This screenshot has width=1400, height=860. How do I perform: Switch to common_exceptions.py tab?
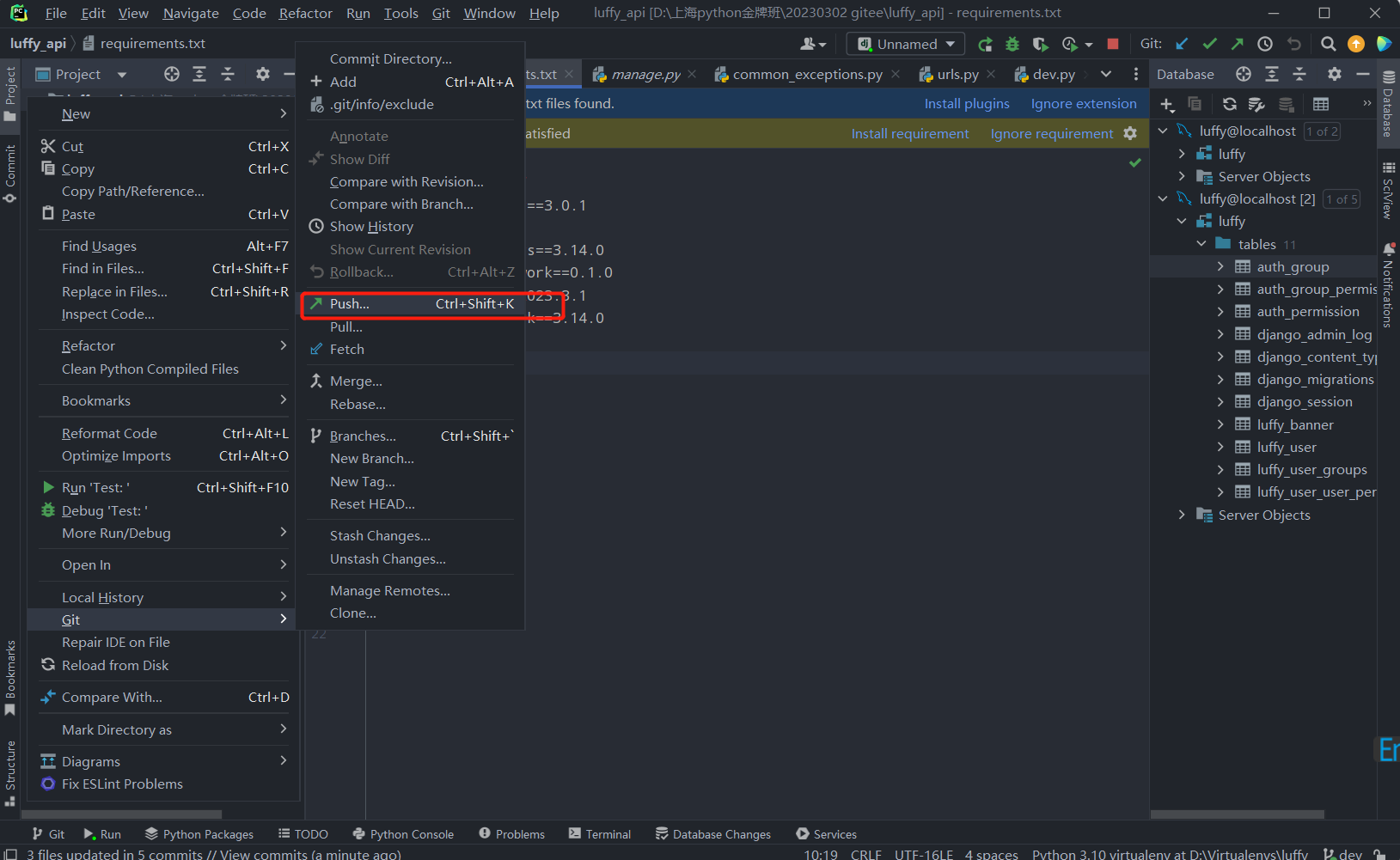coord(807,74)
